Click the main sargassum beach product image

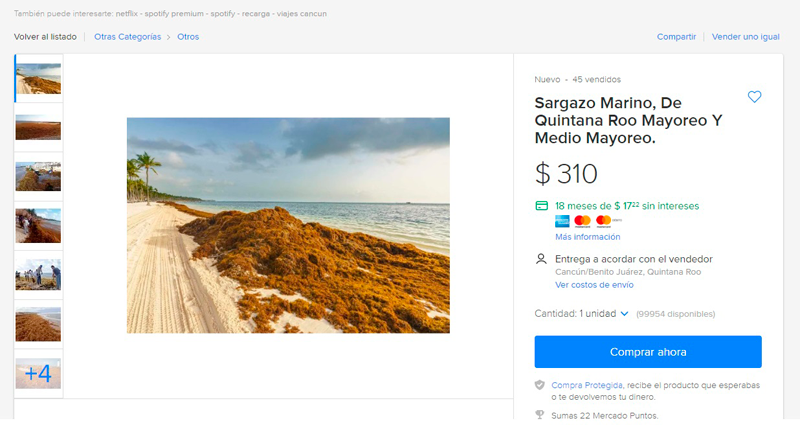(x=288, y=225)
